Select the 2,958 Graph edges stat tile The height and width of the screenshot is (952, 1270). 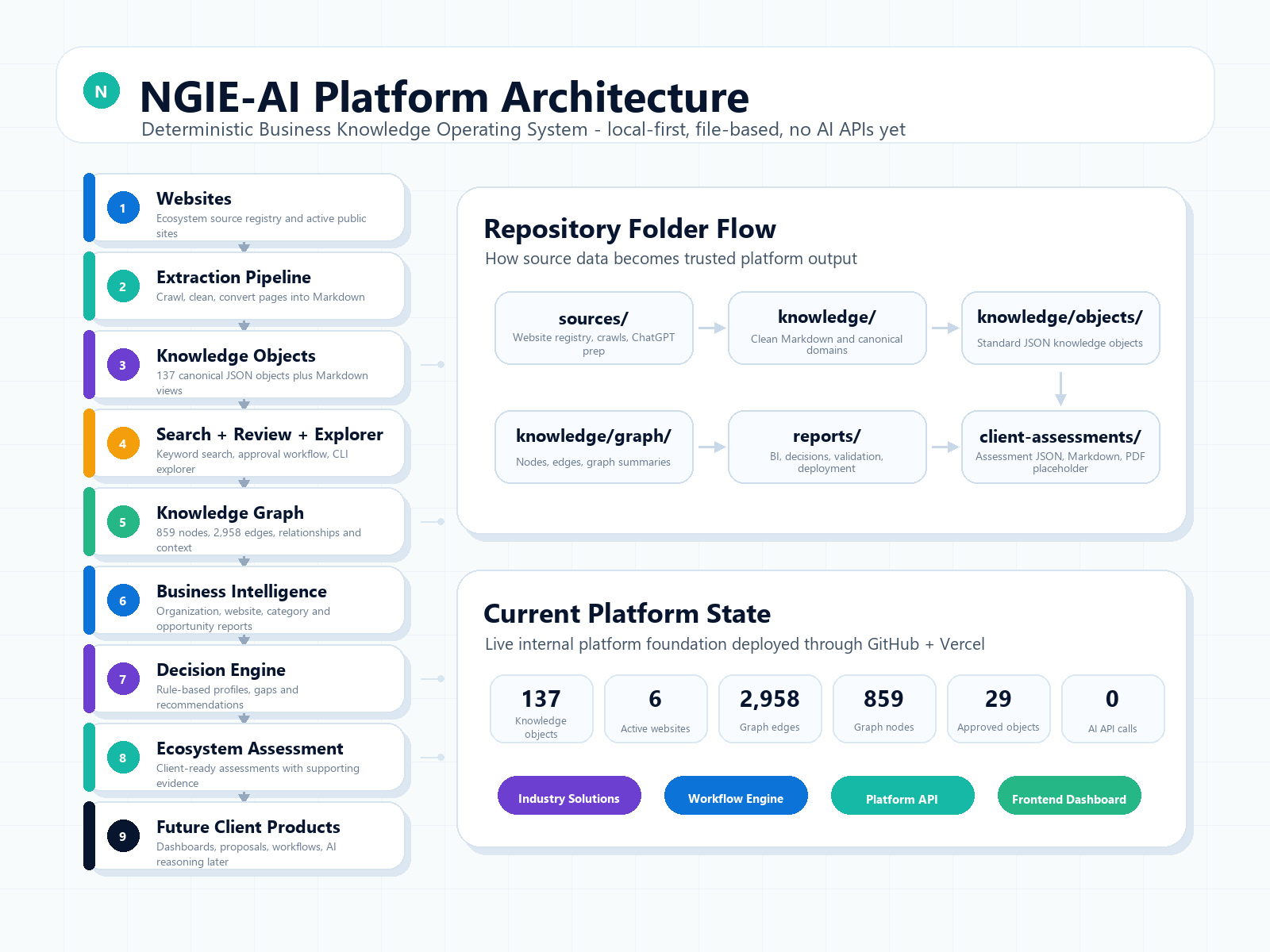[770, 709]
